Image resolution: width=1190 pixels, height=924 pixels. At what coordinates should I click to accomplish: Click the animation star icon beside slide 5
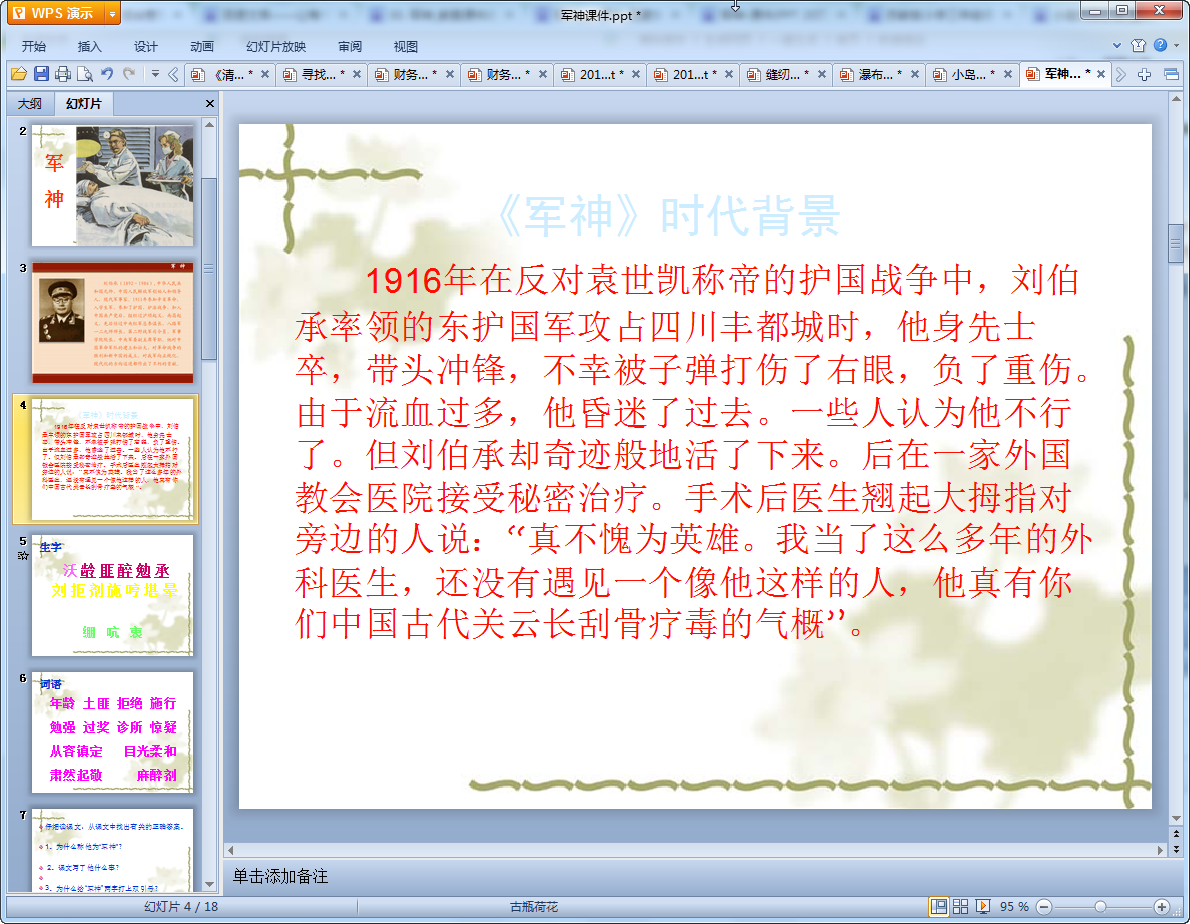coord(23,556)
